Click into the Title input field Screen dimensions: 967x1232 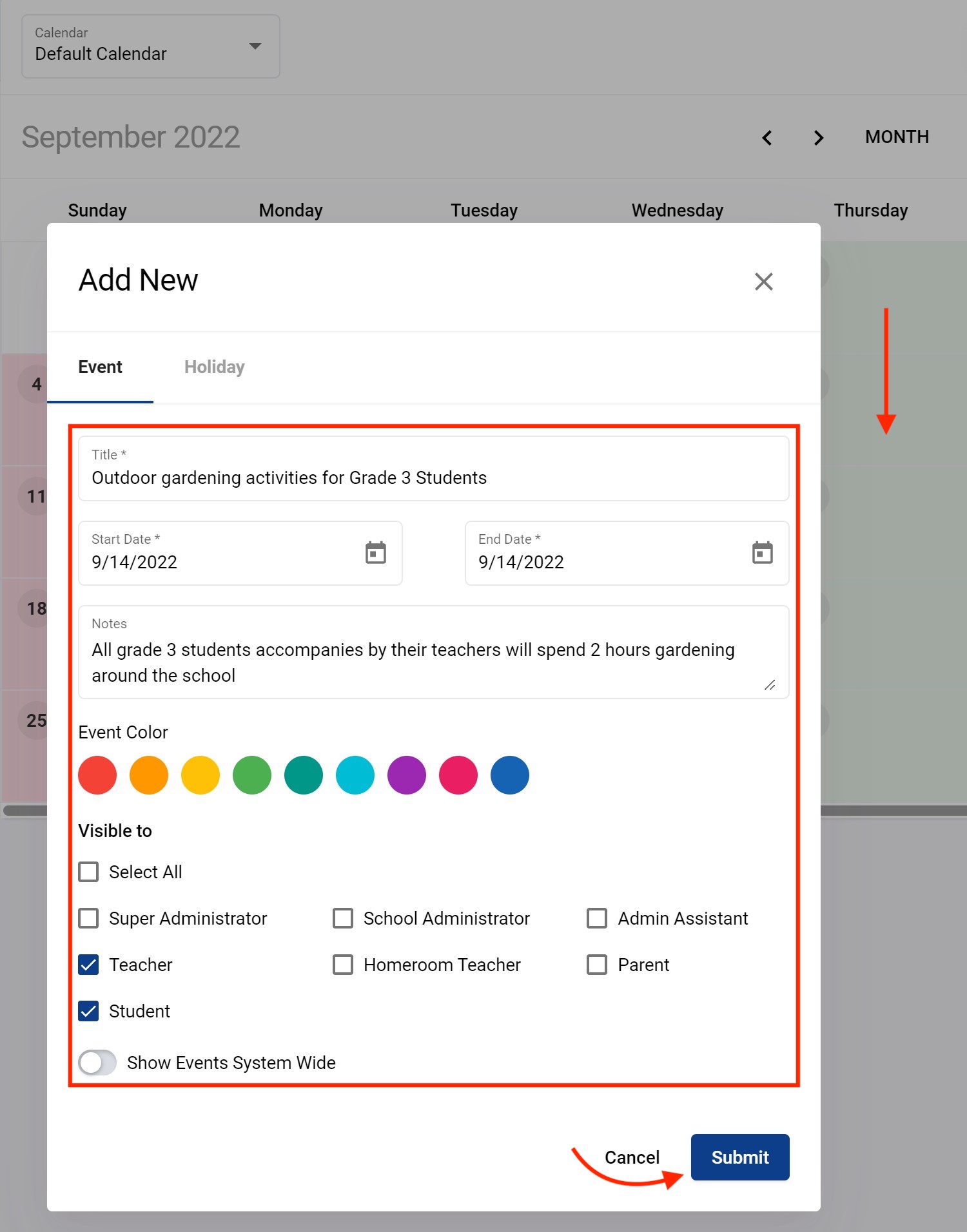coord(433,477)
